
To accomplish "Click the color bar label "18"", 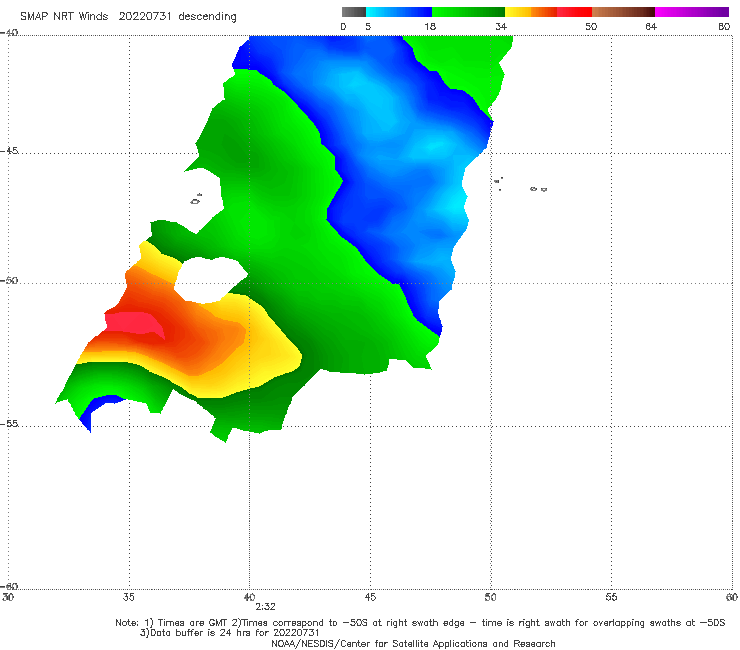I will pos(430,27).
